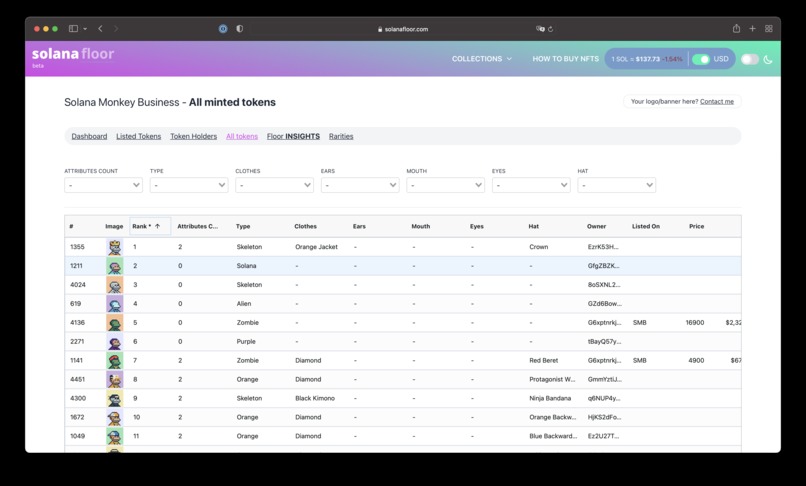The width and height of the screenshot is (806, 486).
Task: Open monkey image of token 1049
Action: 115,436
